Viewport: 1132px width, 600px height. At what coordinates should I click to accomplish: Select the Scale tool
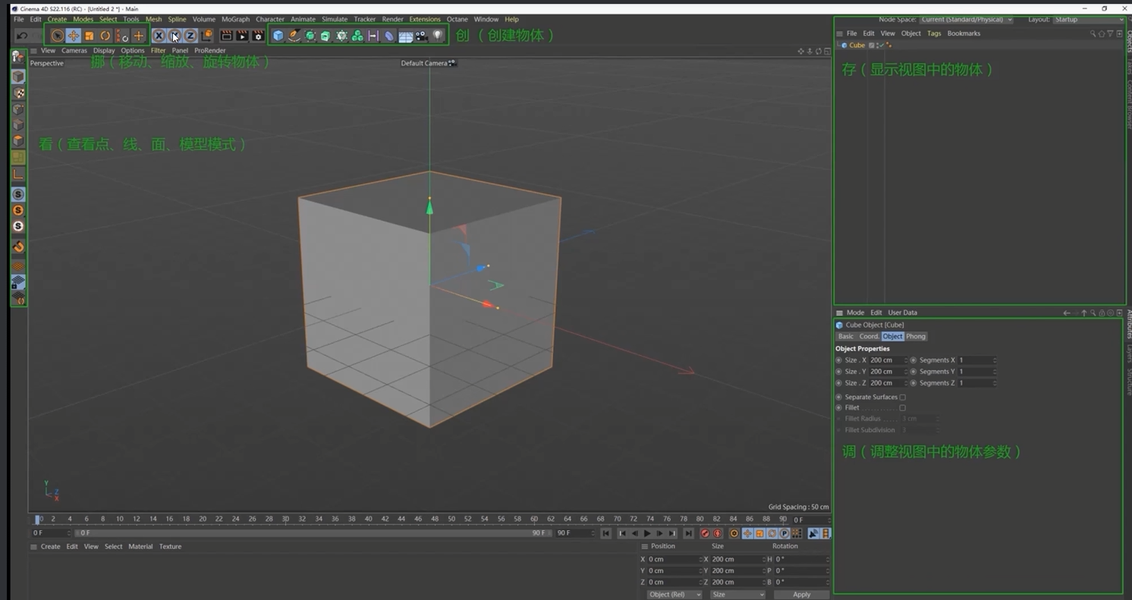89,35
